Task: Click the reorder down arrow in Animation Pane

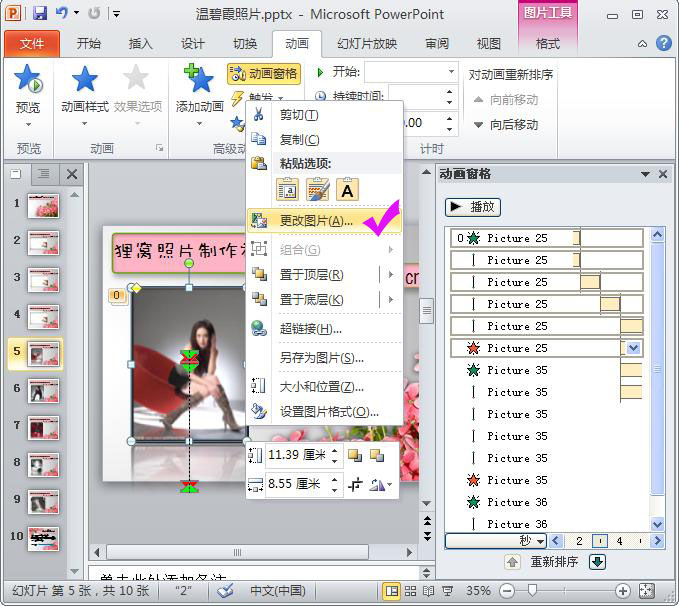Action: pos(598,562)
